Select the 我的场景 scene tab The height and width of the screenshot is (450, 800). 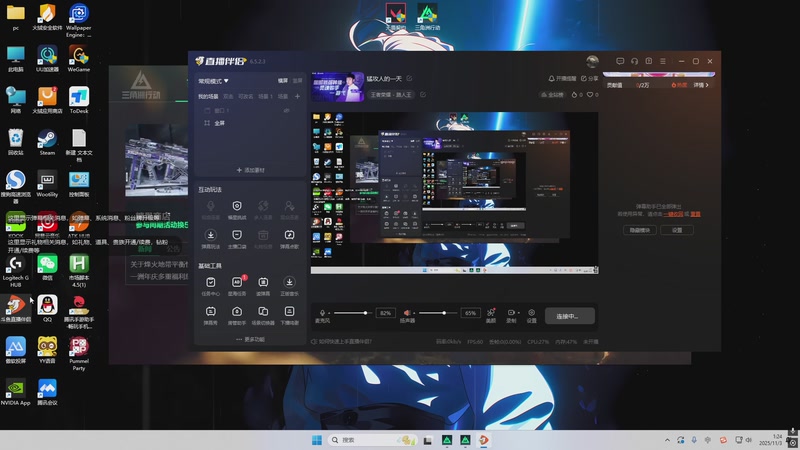pos(207,96)
